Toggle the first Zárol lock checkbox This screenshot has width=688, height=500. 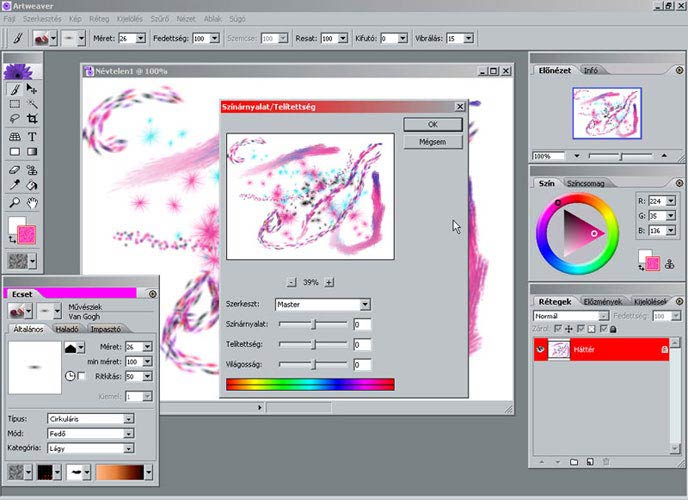click(557, 328)
